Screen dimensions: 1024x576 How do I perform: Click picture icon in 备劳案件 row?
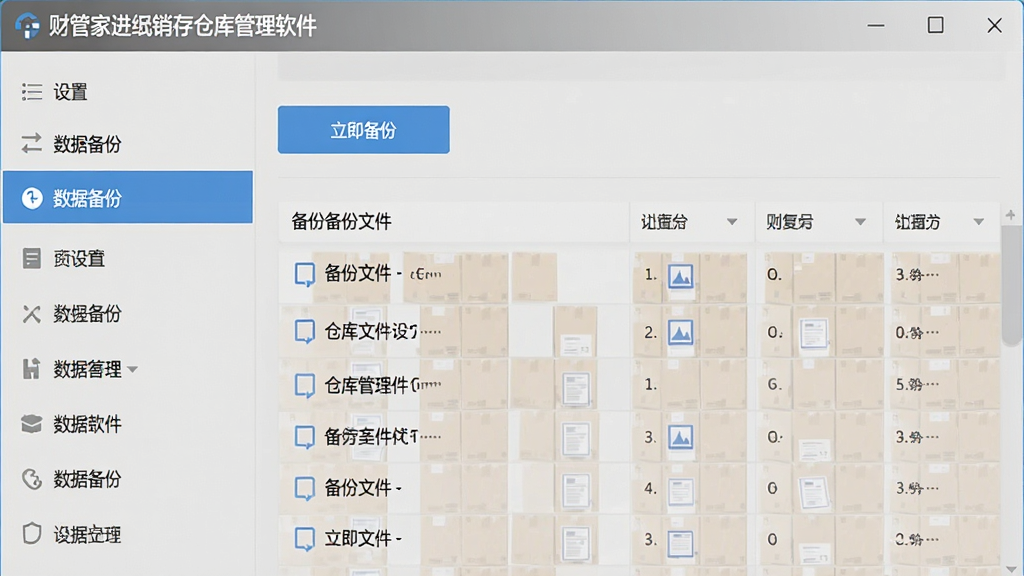coord(680,437)
